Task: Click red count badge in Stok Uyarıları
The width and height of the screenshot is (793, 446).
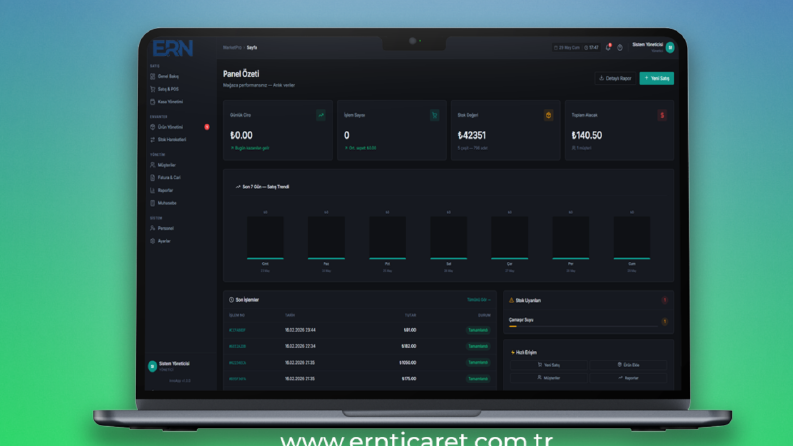Action: [x=665, y=300]
